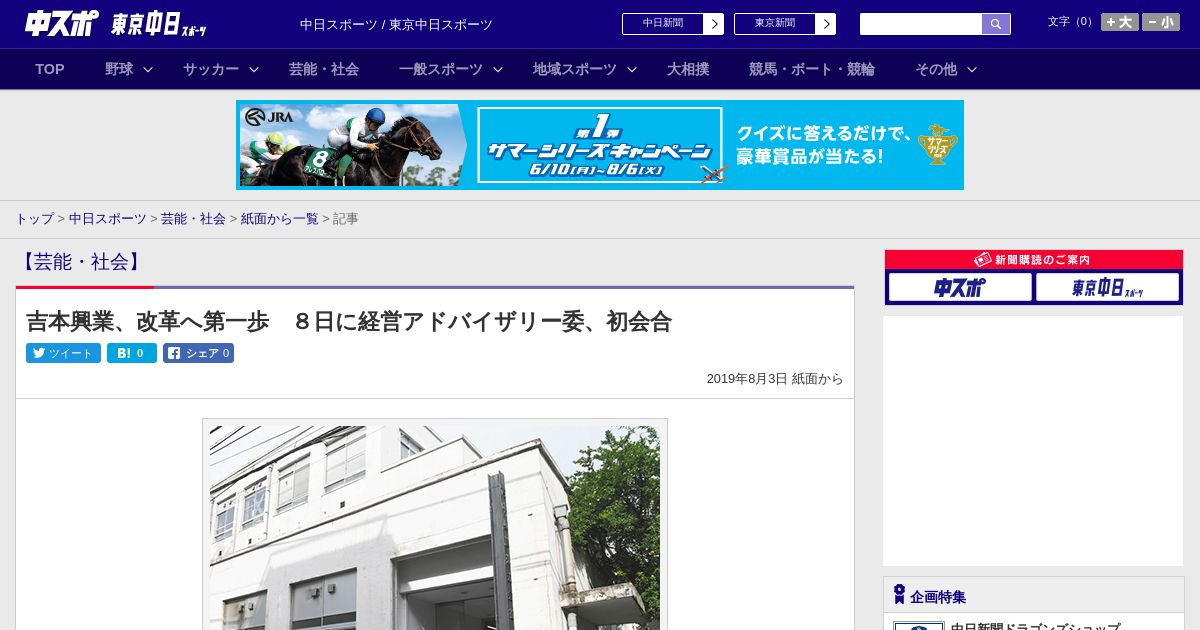Image resolution: width=1200 pixels, height=630 pixels.
Task: Click the Hatena B! bookmark button
Action: [132, 353]
